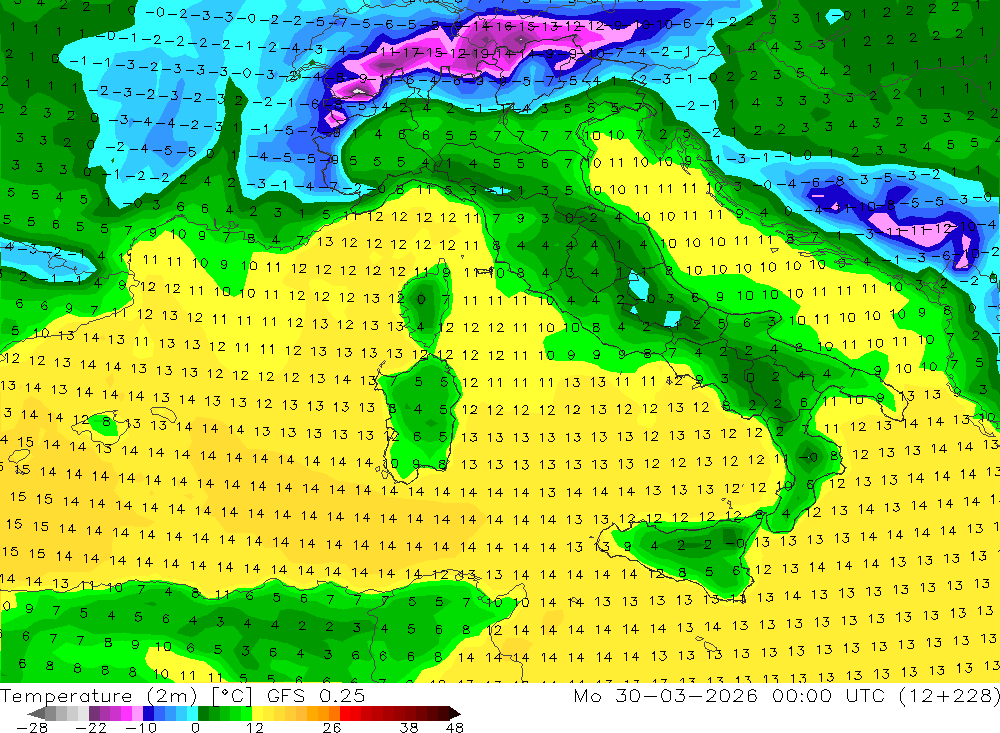Click the "GFS 0.25" model label
1000x733 pixels.
click(x=316, y=695)
